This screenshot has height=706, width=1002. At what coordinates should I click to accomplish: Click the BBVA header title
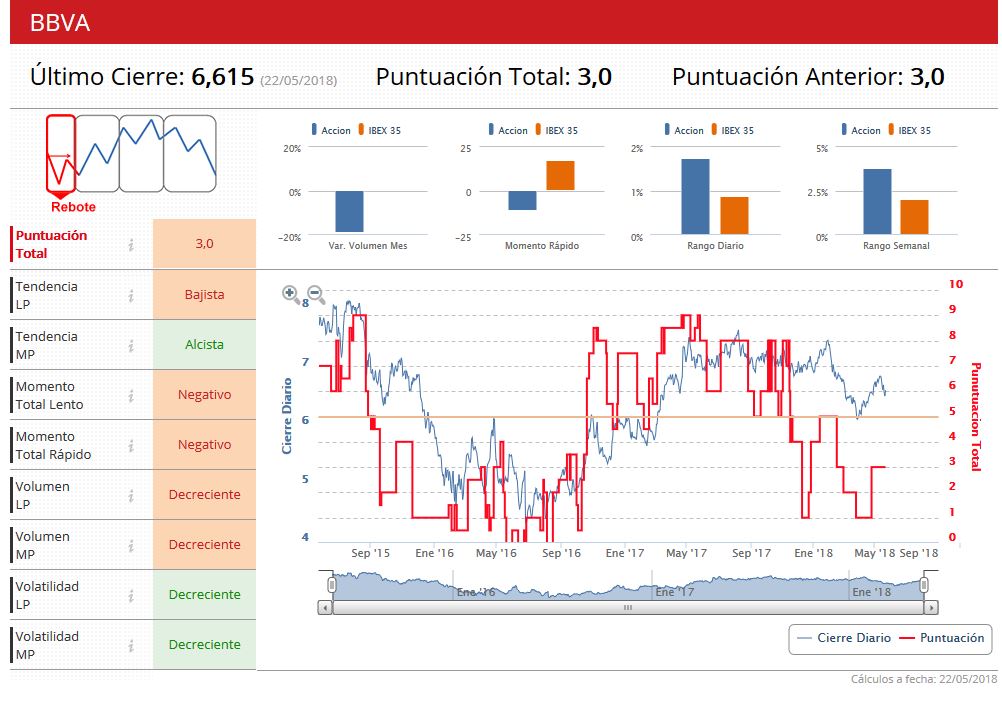coord(60,23)
